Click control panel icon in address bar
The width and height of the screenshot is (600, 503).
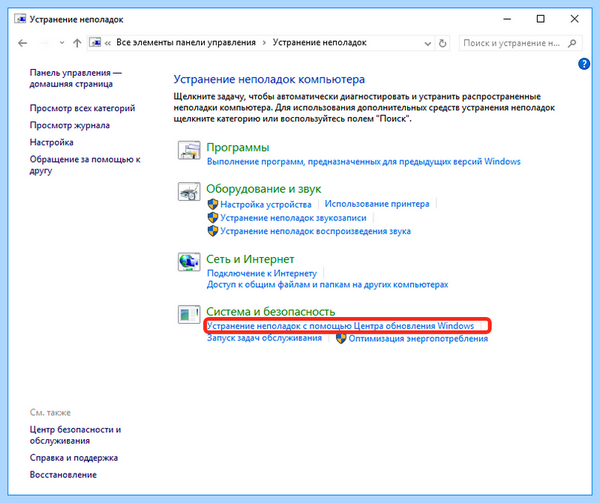tap(96, 43)
